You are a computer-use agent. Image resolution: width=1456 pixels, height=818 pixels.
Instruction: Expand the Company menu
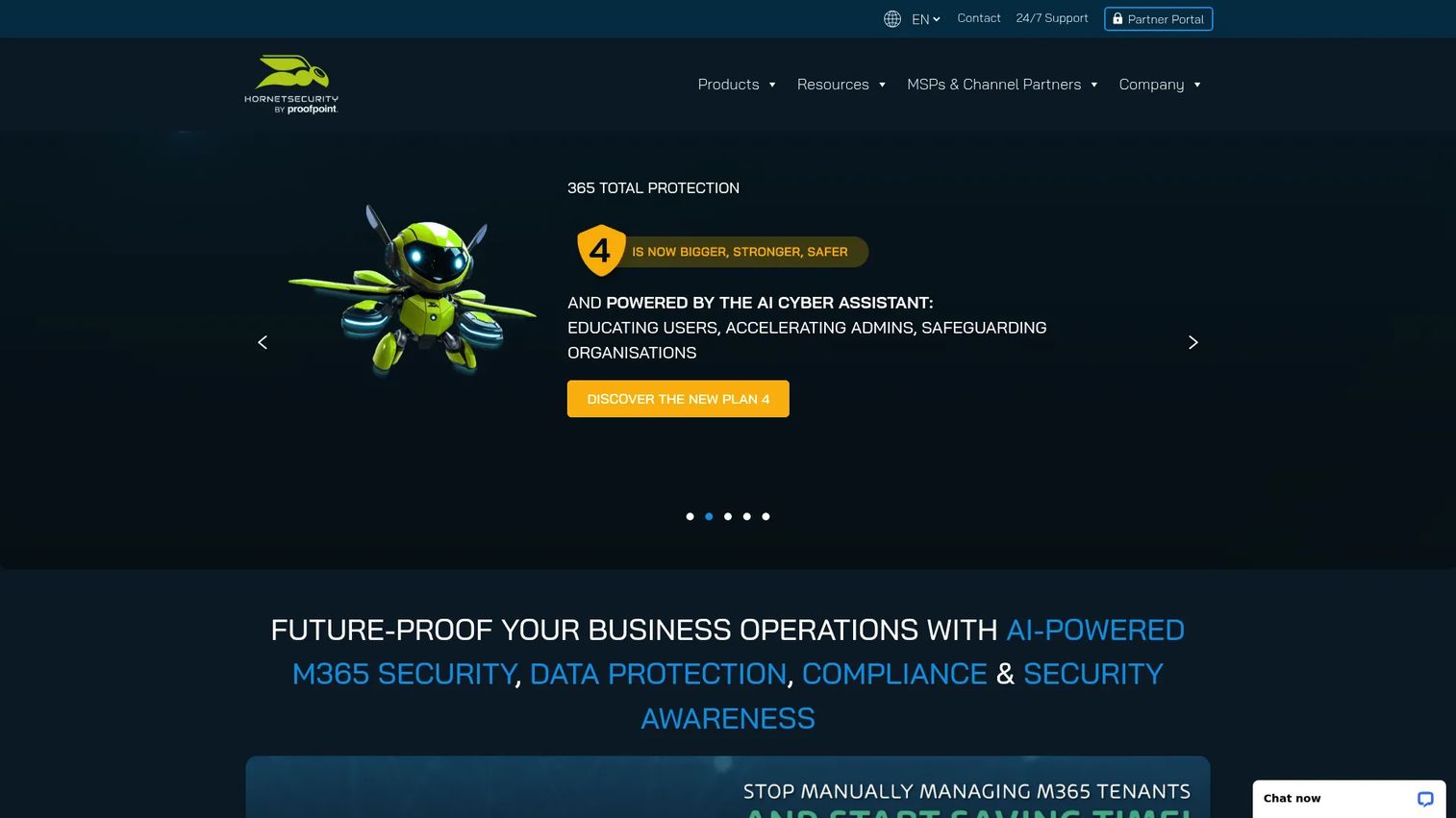[x=1160, y=85]
